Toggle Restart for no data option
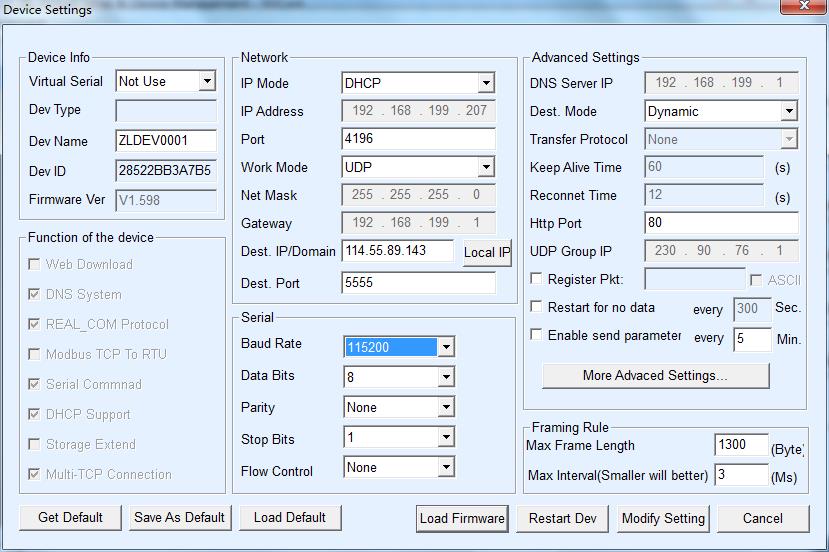The image size is (829, 552). click(537, 307)
